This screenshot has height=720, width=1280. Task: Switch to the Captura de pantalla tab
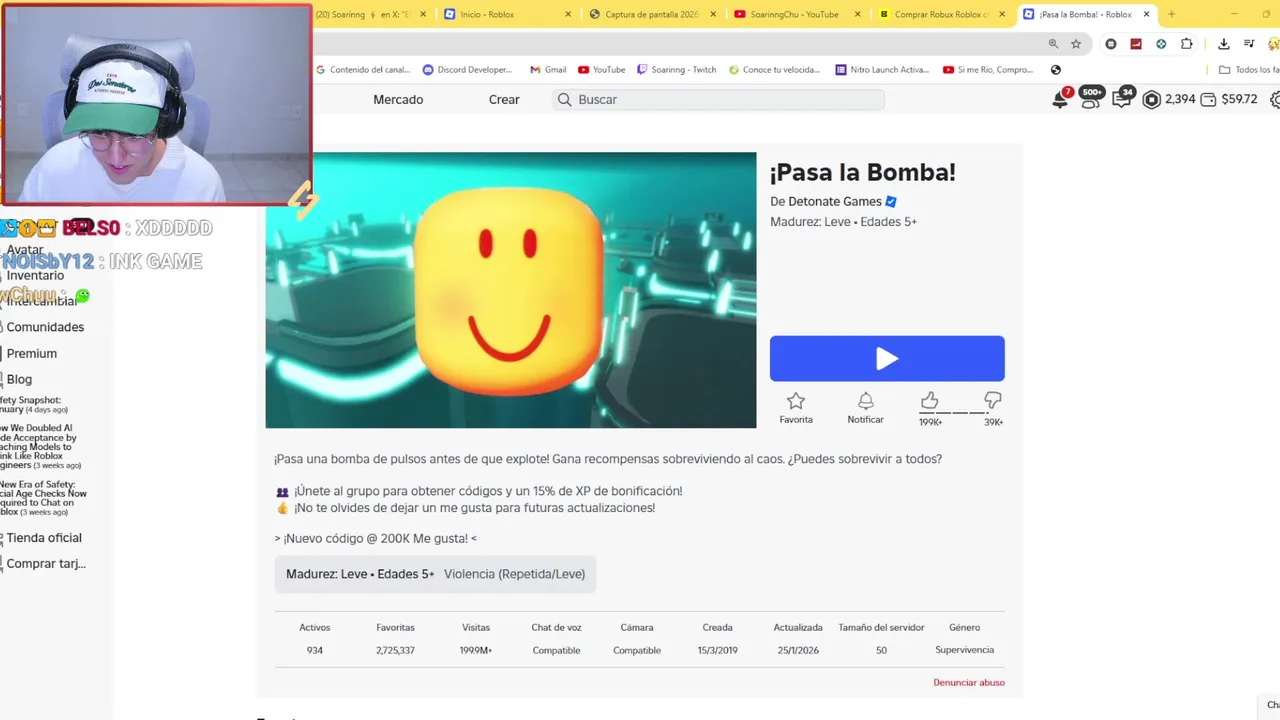[x=652, y=14]
